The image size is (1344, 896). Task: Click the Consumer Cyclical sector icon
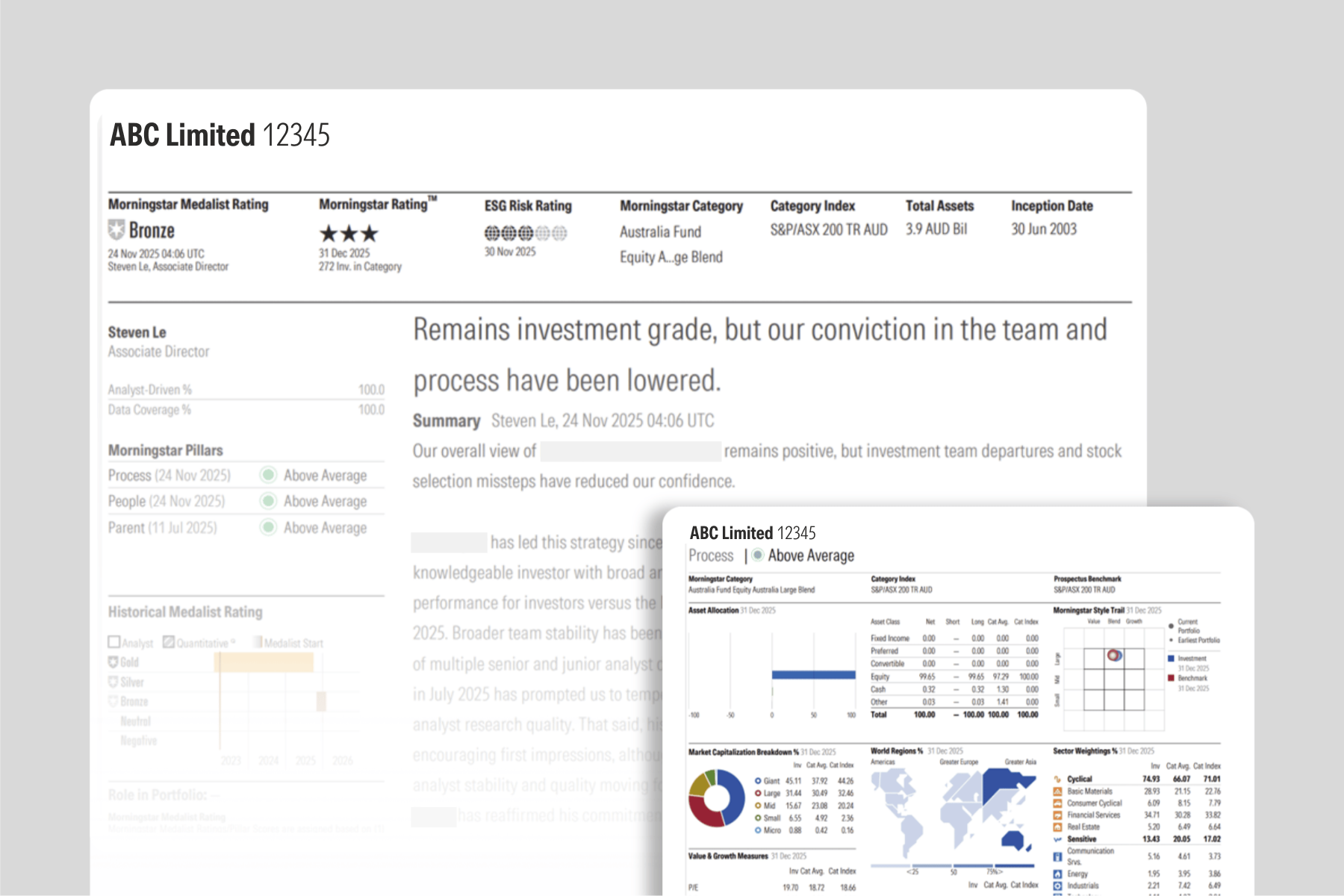tap(1057, 803)
